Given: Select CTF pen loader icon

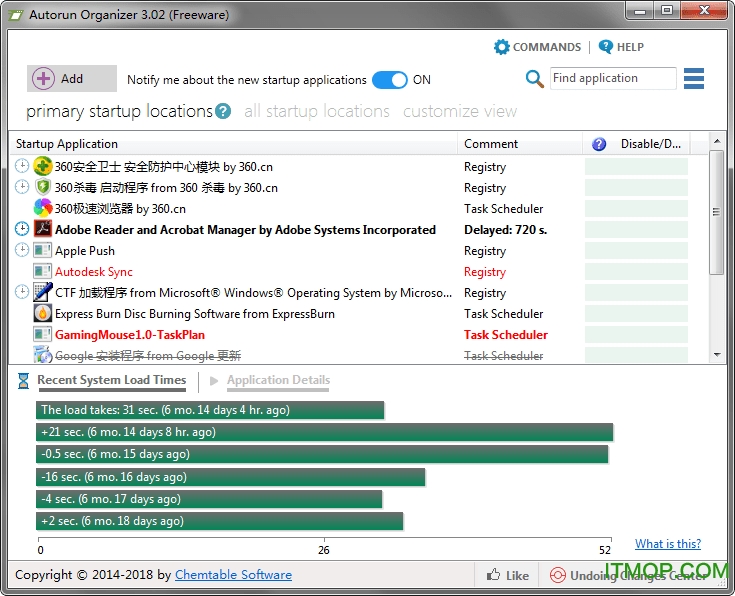Looking at the screenshot, I should click(43, 292).
